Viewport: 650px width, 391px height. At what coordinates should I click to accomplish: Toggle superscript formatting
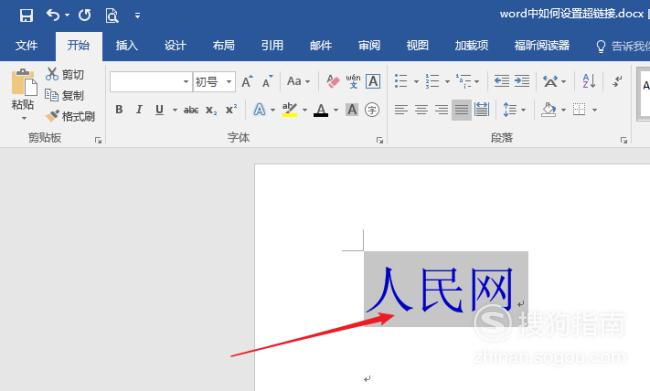pyautogui.click(x=231, y=109)
